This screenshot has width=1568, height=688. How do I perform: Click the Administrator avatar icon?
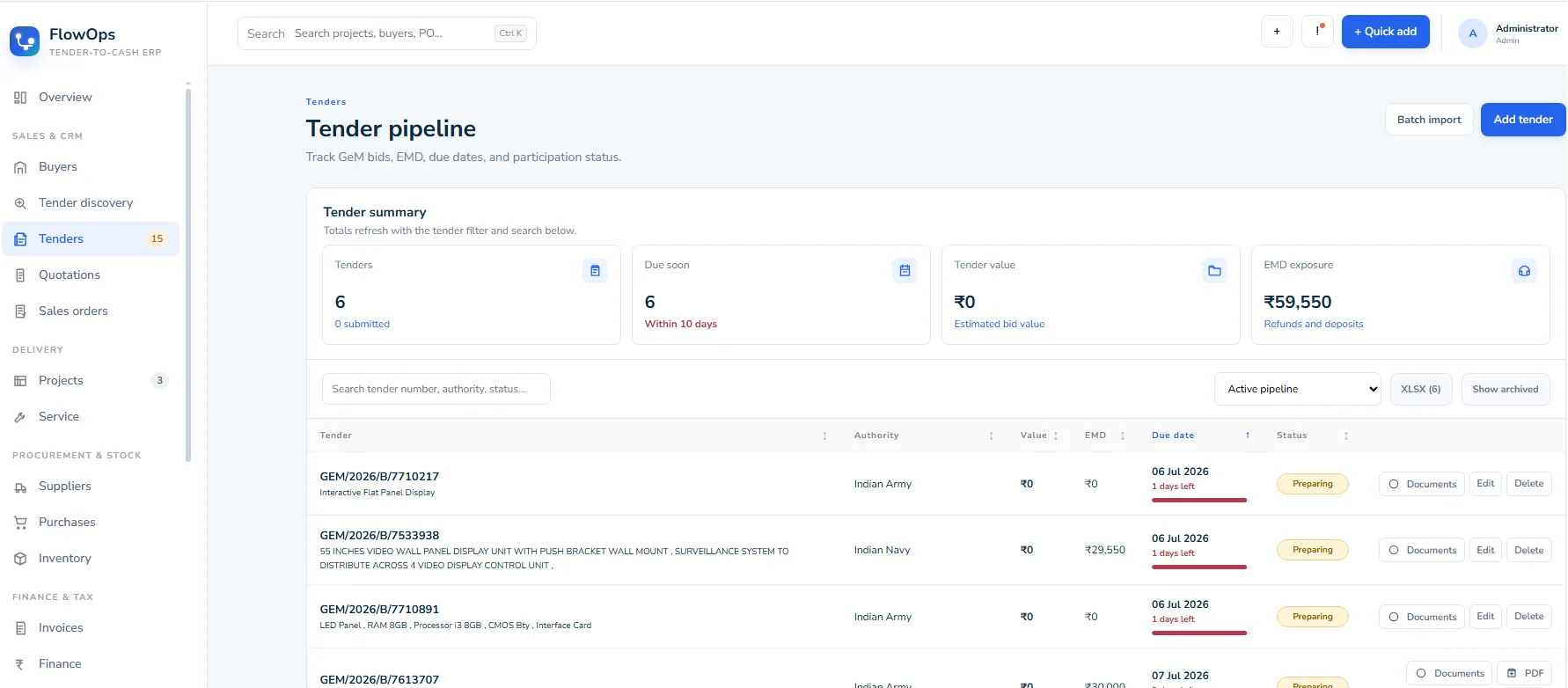click(x=1472, y=33)
